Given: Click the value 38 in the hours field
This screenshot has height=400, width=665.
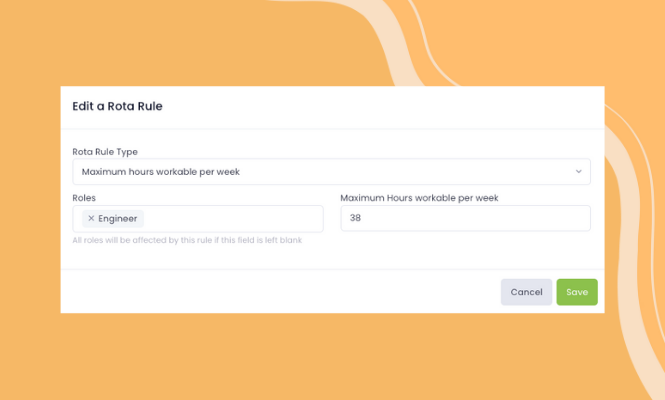Looking at the screenshot, I should [x=355, y=218].
